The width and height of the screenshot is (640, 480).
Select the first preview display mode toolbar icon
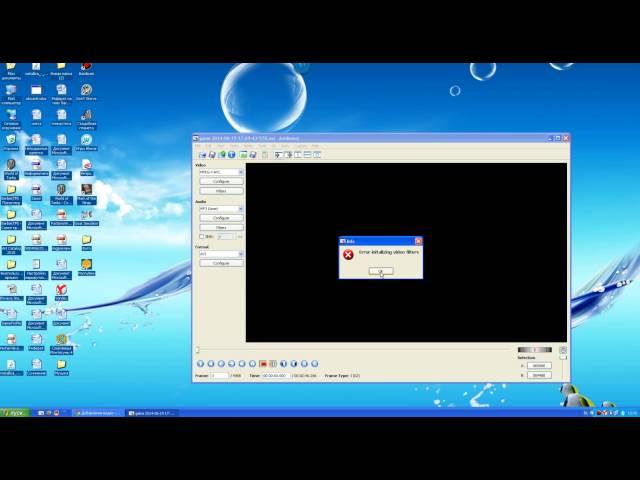point(279,155)
